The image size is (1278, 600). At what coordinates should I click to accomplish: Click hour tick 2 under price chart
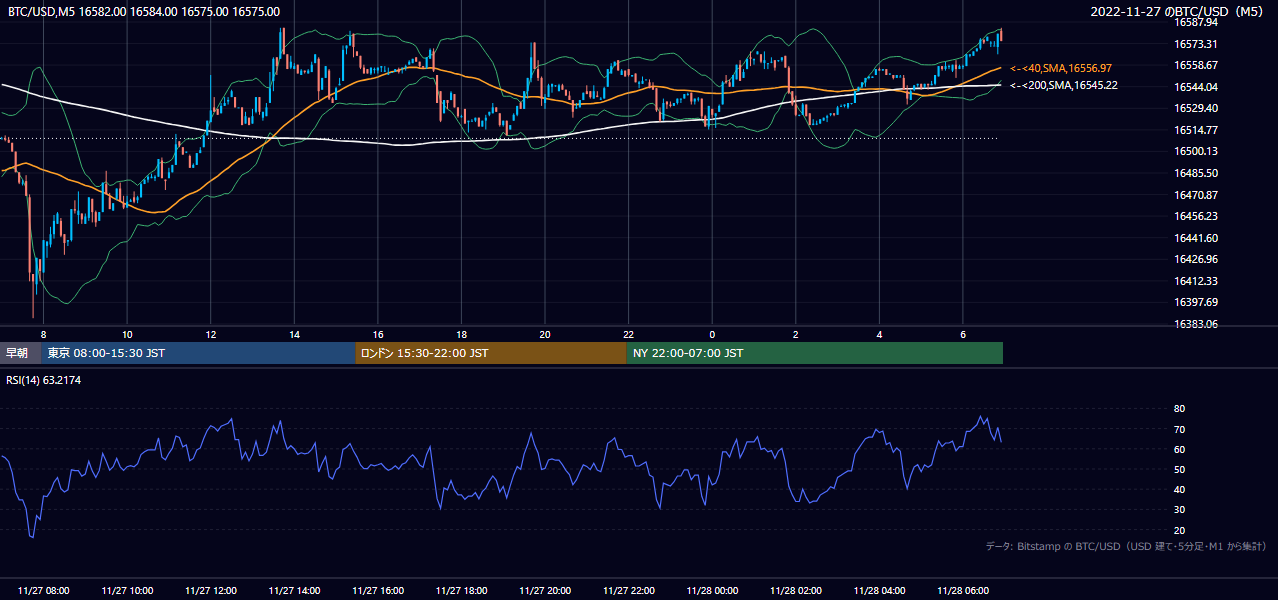point(795,334)
